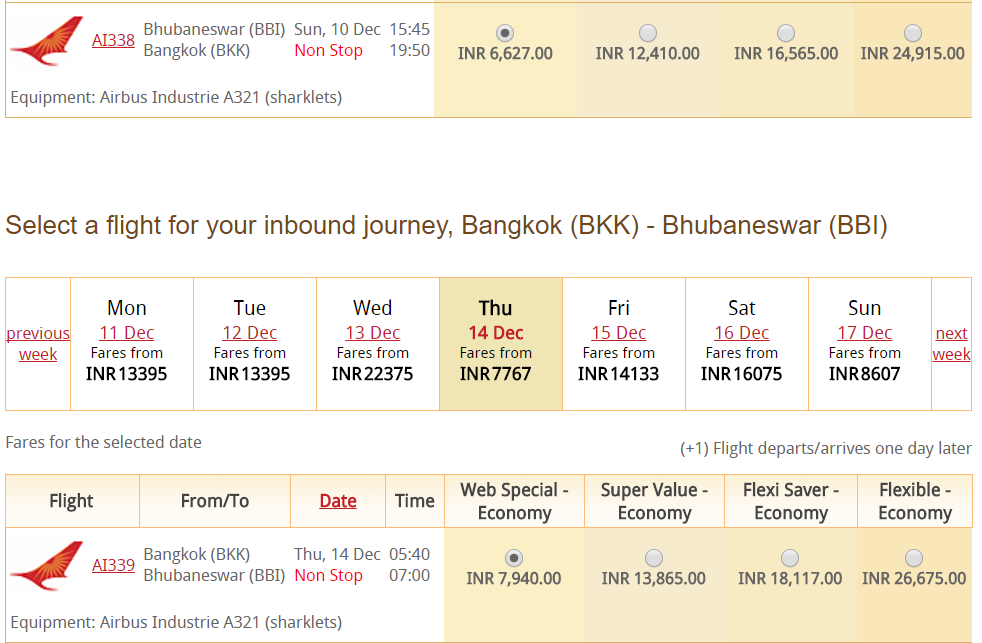Select the INR 6,627.00 outbound fare radio
The image size is (982, 643).
[x=505, y=31]
